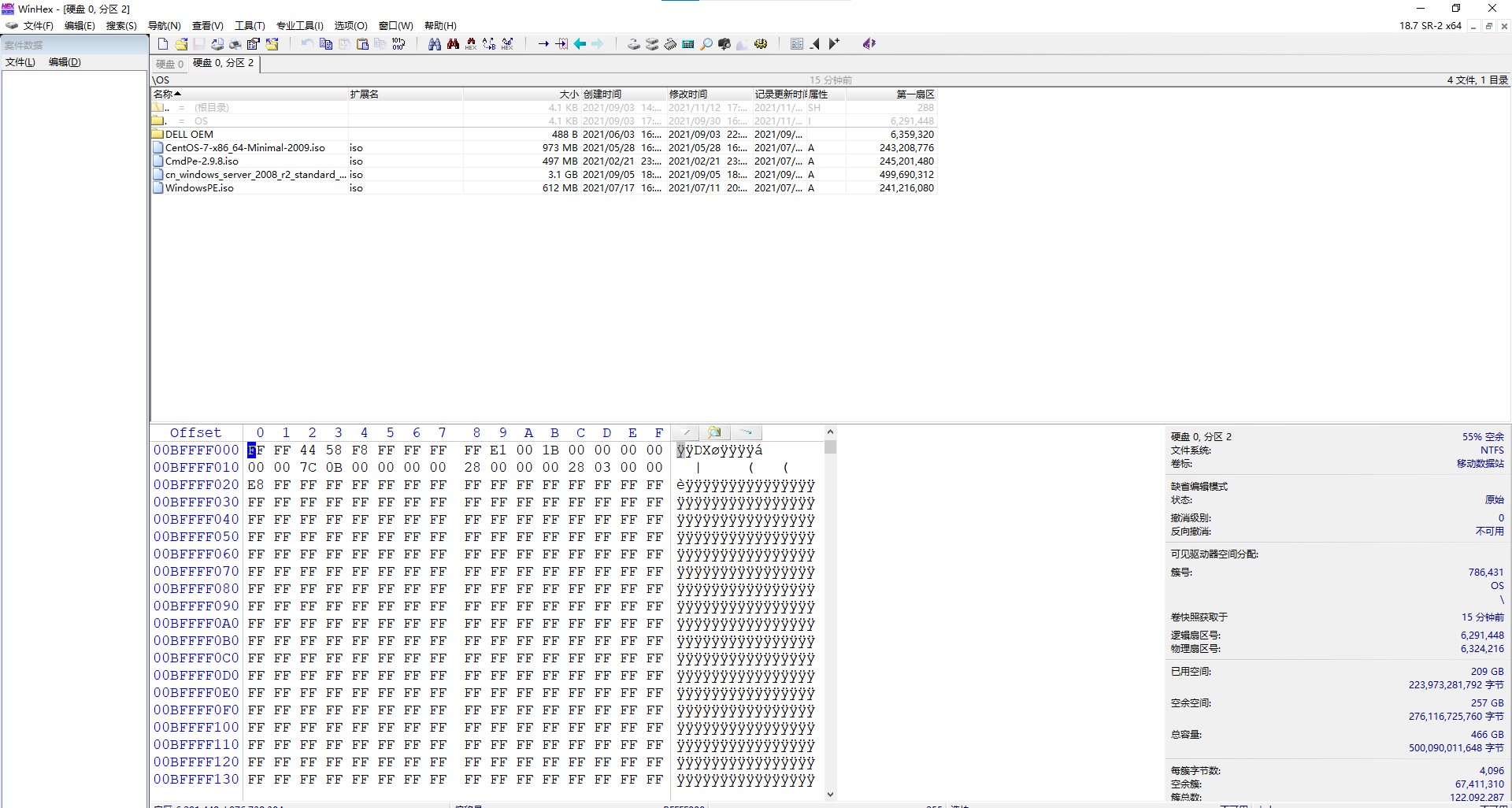The image size is (1512, 808).
Task: Sort by 扩展名 column header
Action: click(x=405, y=94)
